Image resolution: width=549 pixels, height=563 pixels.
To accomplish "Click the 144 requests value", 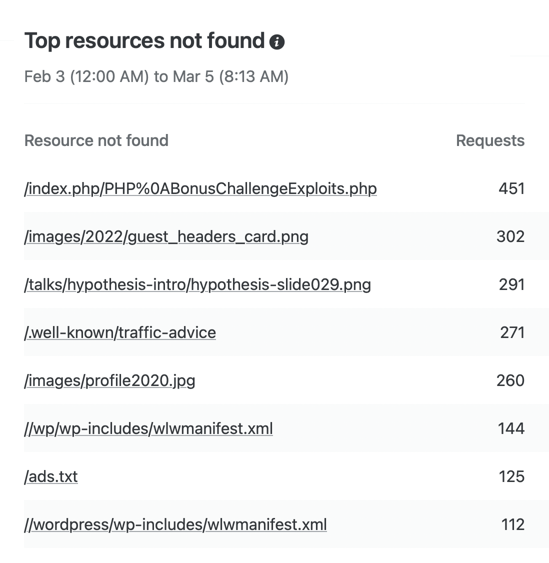I will (x=511, y=429).
